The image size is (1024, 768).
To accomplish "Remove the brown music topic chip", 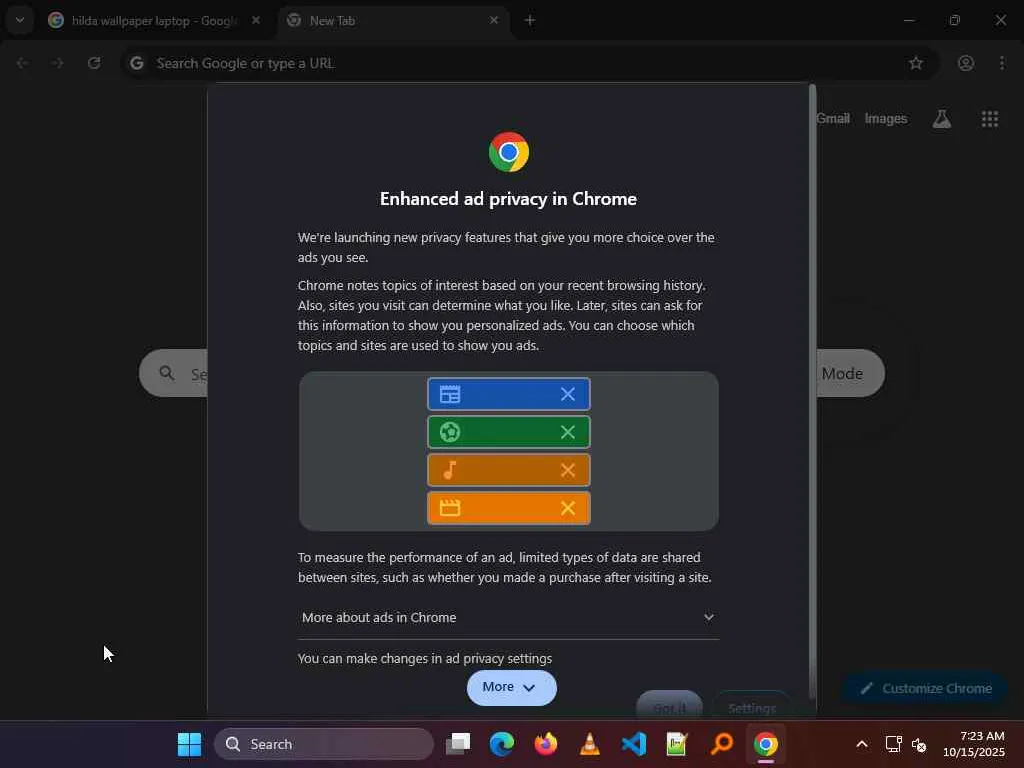I will 568,470.
